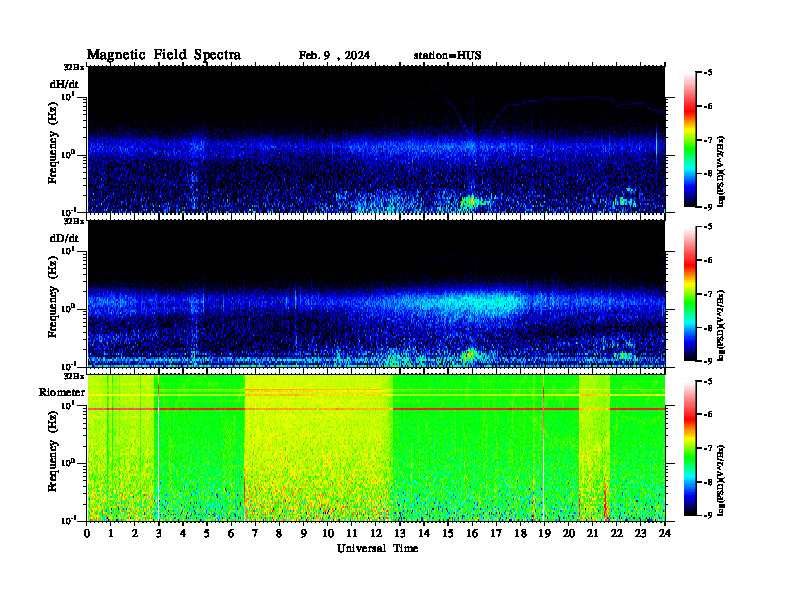Click hour tick label '15' on time axis

448,533
